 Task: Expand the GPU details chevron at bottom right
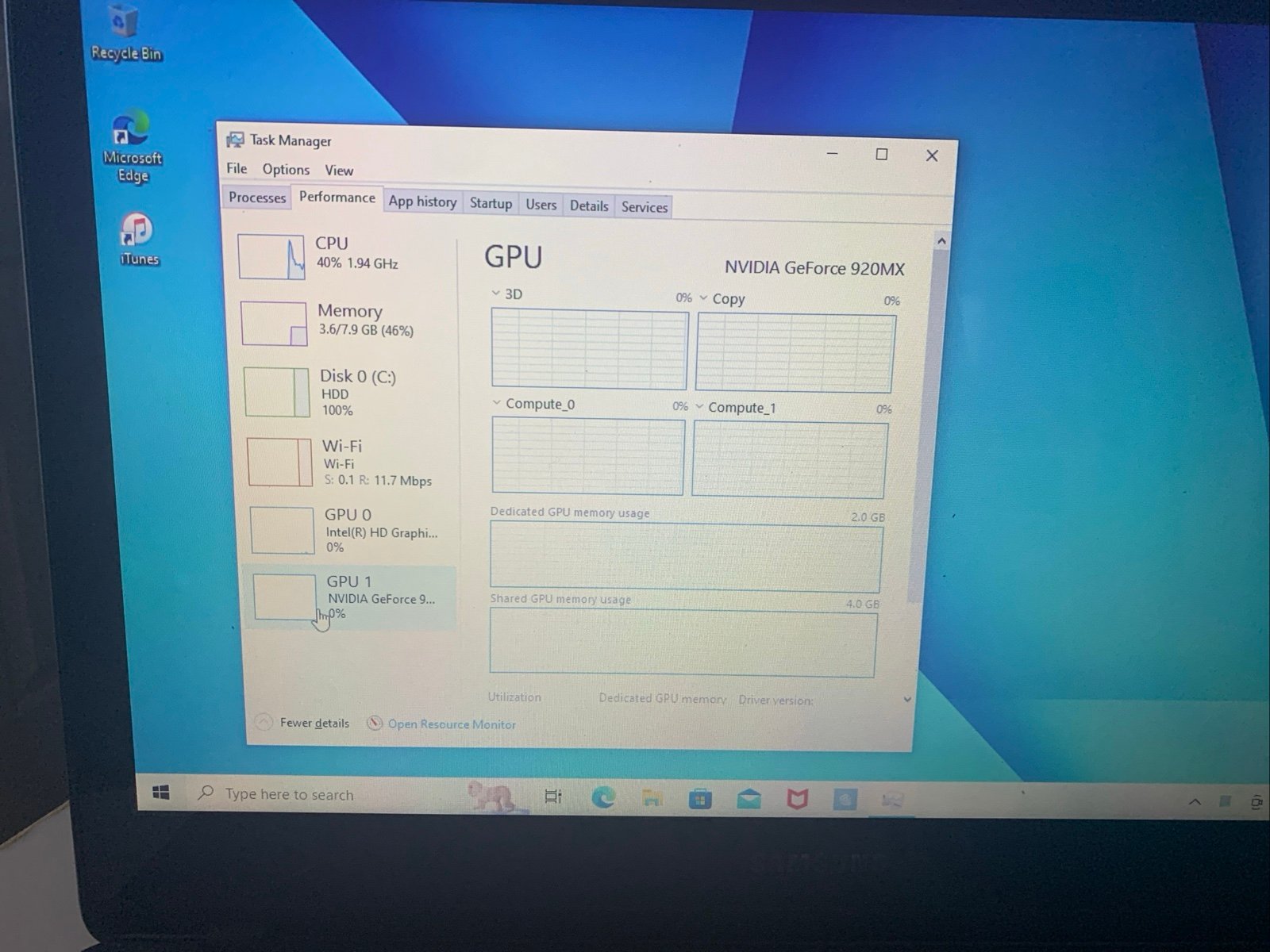[907, 700]
